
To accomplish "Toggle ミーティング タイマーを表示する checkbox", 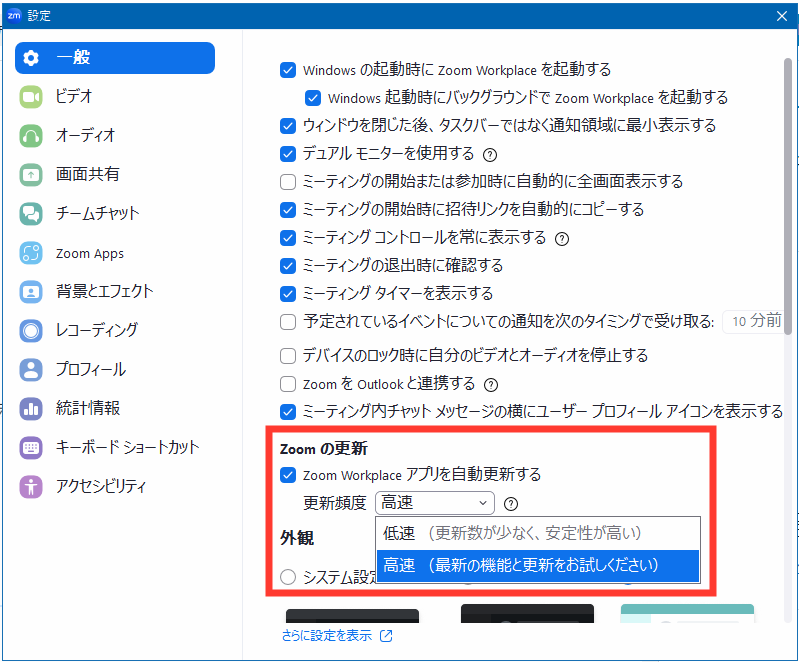I will 288,294.
